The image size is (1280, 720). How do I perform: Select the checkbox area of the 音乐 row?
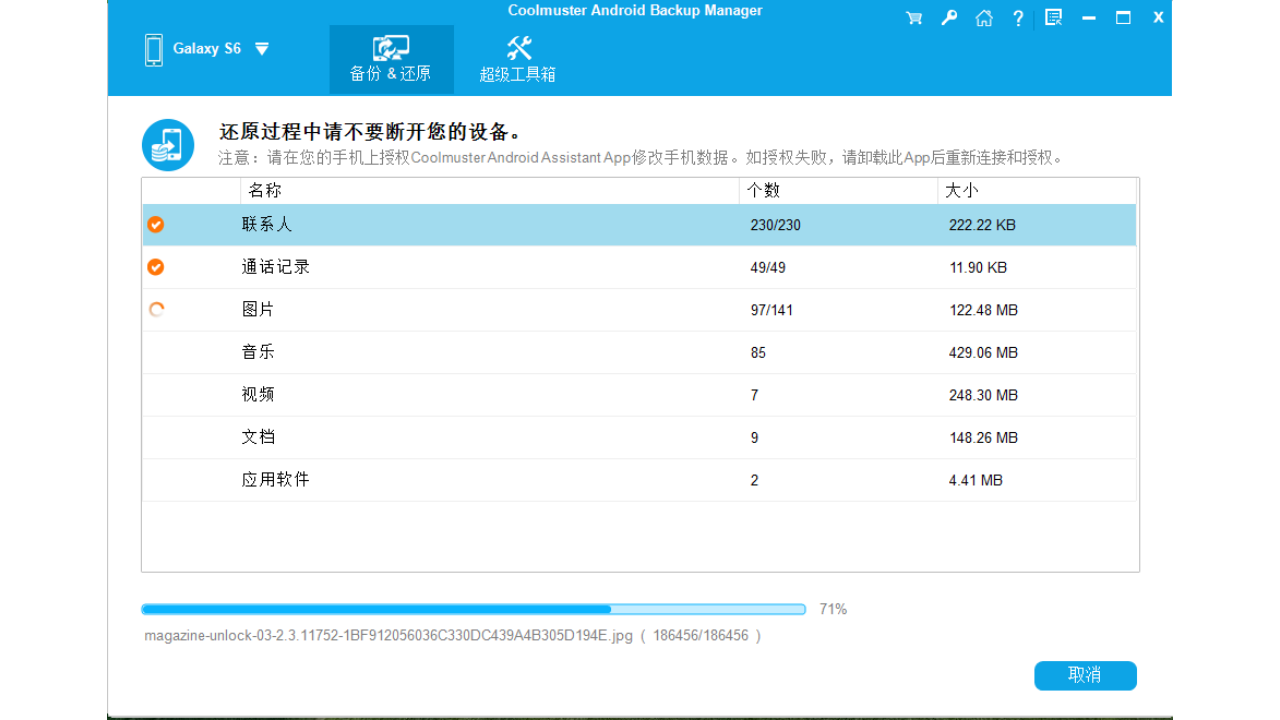point(156,352)
